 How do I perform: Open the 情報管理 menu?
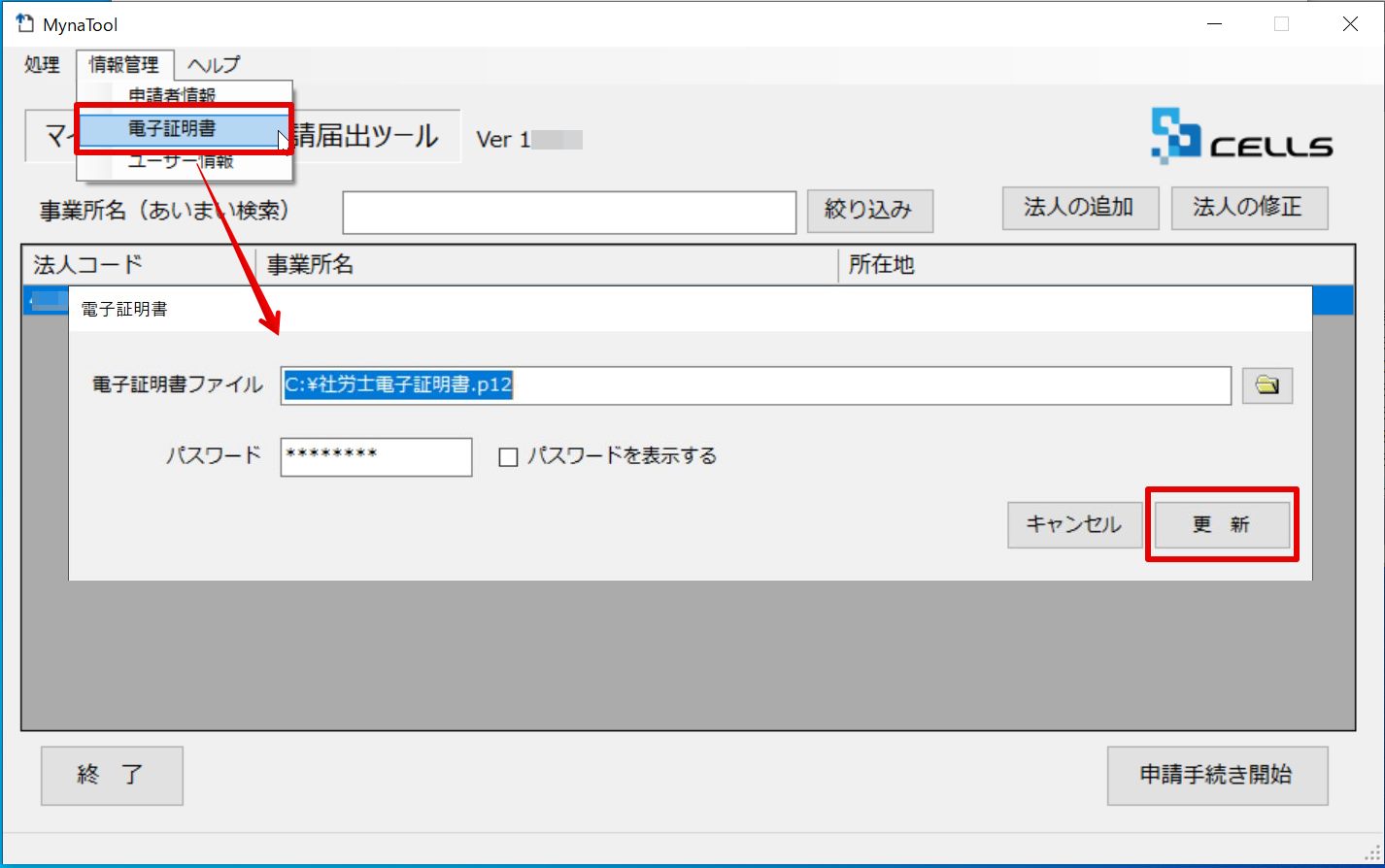[x=124, y=65]
